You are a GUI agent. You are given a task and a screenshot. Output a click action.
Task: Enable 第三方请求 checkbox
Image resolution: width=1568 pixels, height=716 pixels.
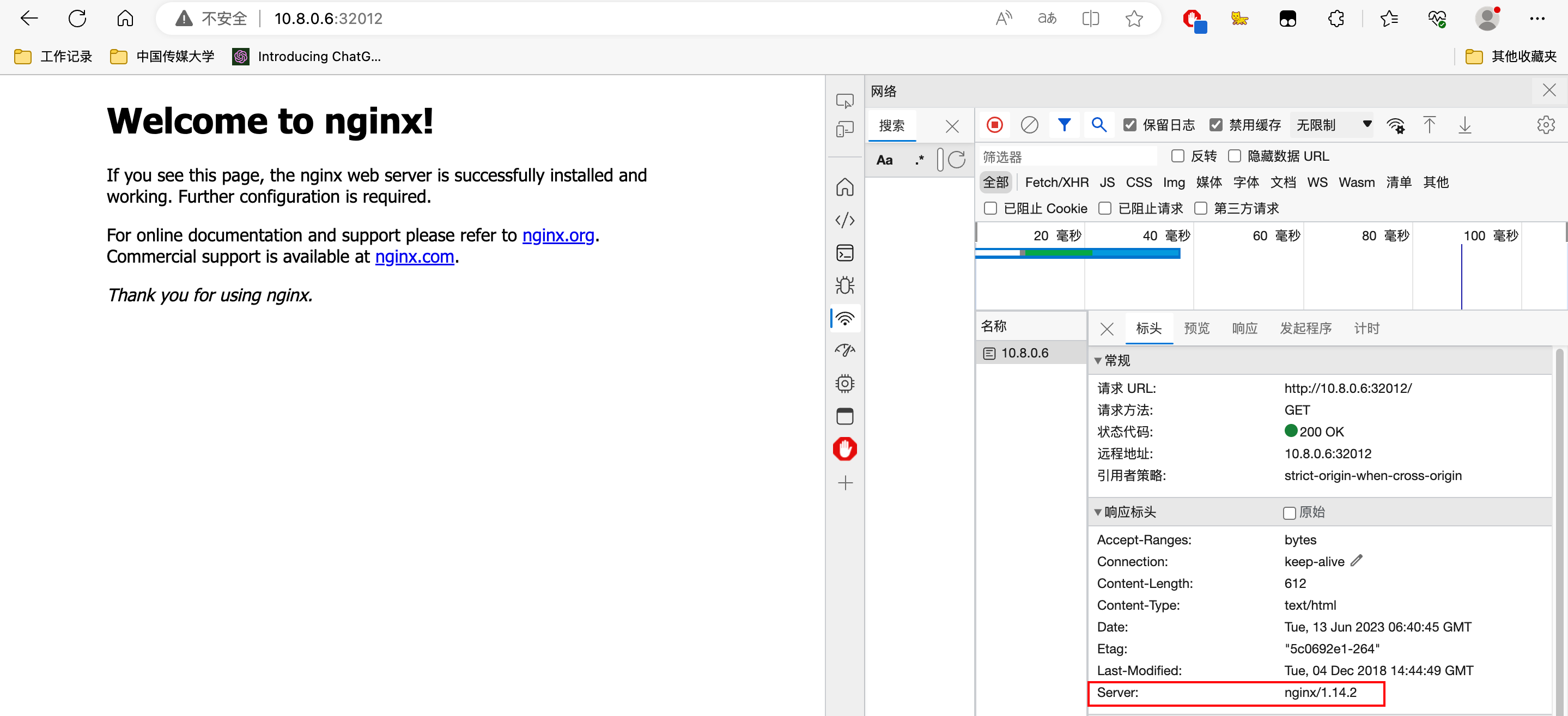tap(1201, 208)
